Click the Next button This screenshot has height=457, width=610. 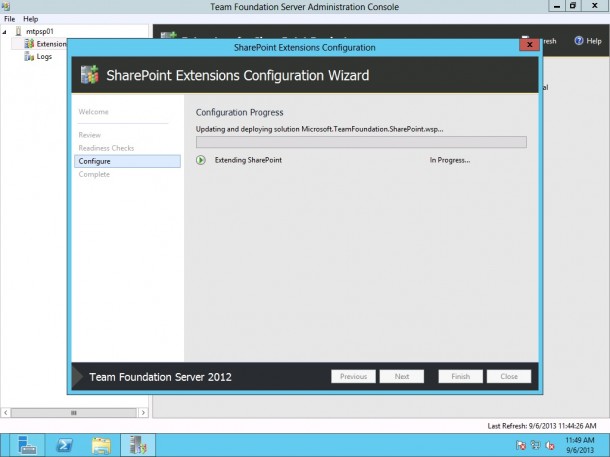(401, 376)
